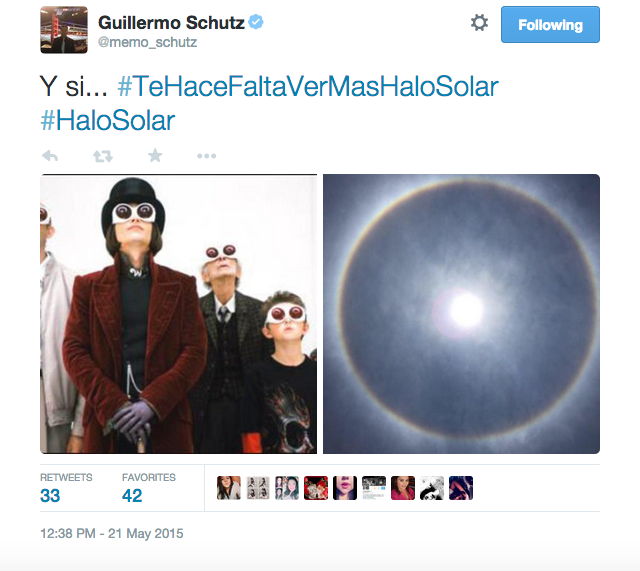This screenshot has width=640, height=571.
Task: Open the more options ellipsis icon
Action: click(207, 156)
